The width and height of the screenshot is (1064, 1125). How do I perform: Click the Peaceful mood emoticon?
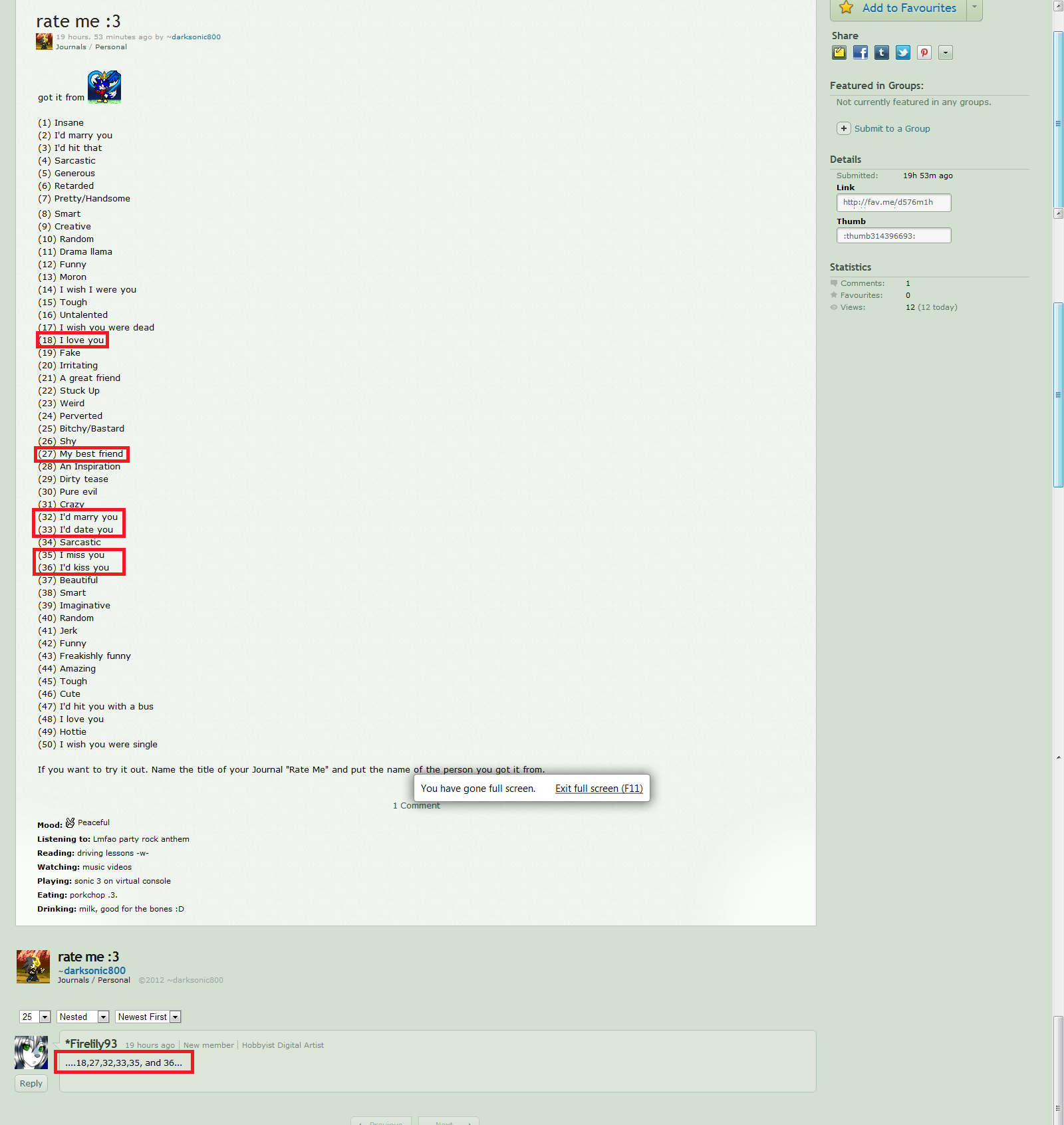(x=70, y=822)
